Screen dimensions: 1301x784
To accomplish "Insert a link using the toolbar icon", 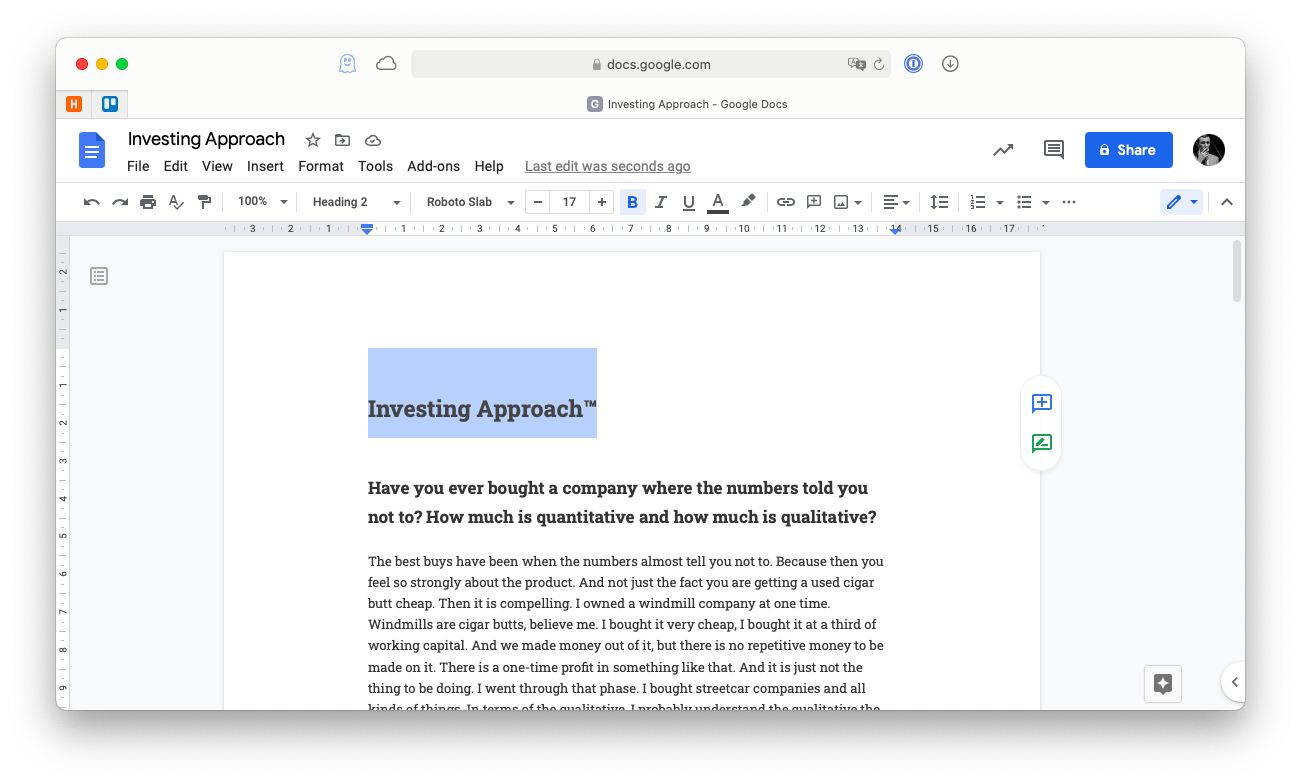I will (x=785, y=201).
